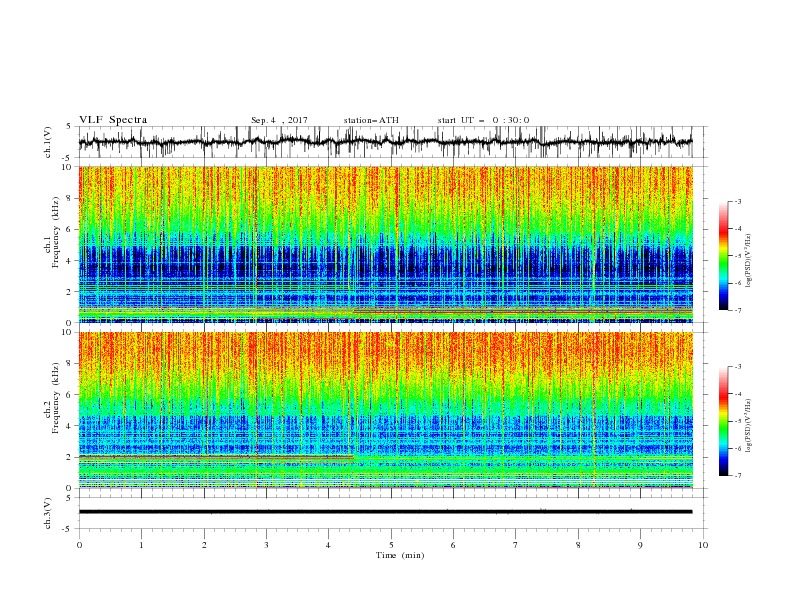The width and height of the screenshot is (792, 612).
Task: Click the '-7' label on lower color scale
Action: [737, 475]
